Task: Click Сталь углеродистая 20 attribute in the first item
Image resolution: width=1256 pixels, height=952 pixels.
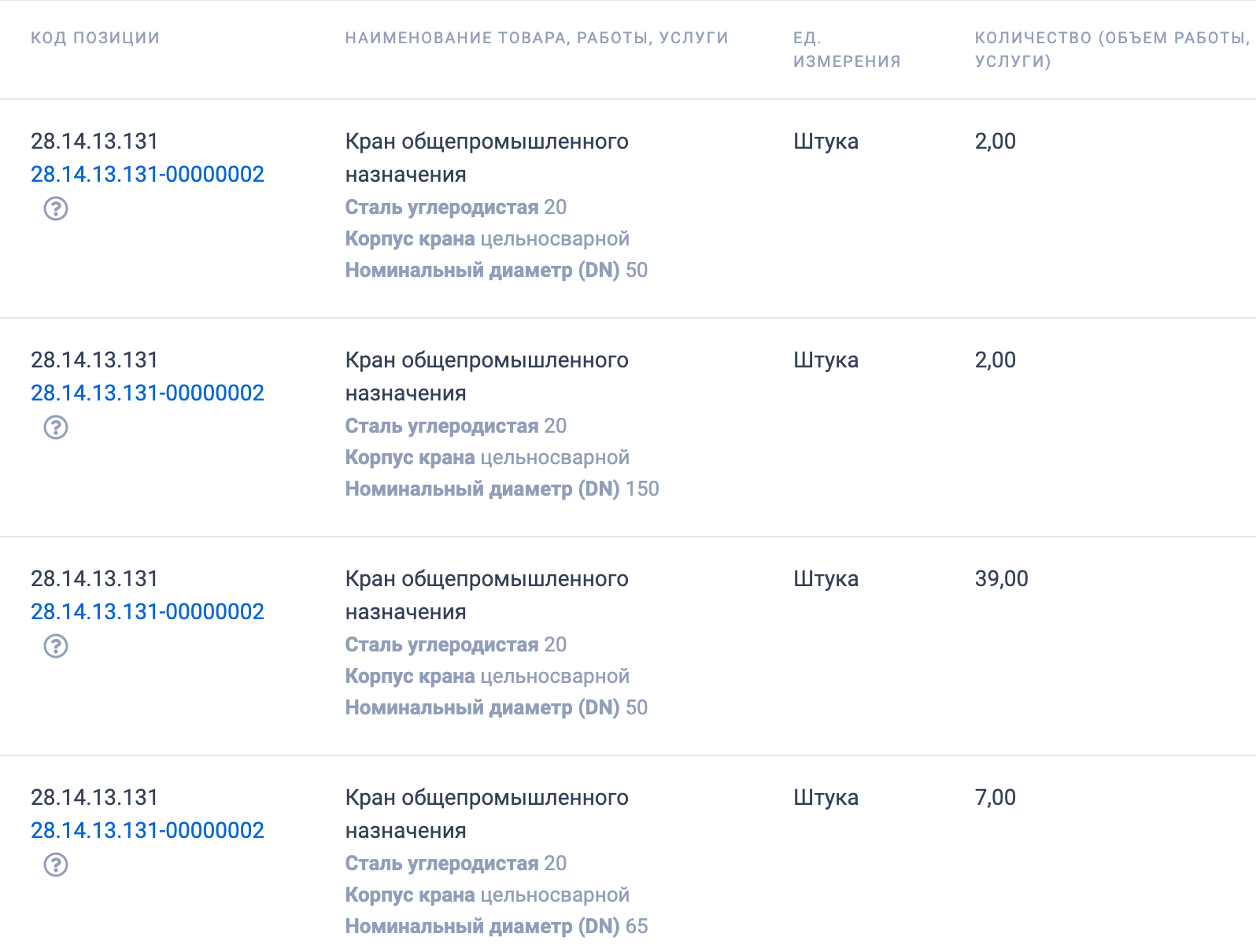Action: tap(455, 207)
